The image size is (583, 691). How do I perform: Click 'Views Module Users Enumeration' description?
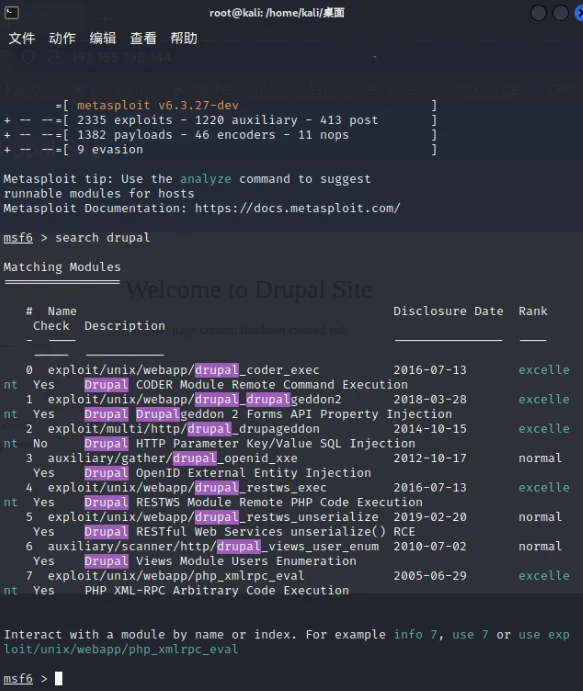[246, 561]
